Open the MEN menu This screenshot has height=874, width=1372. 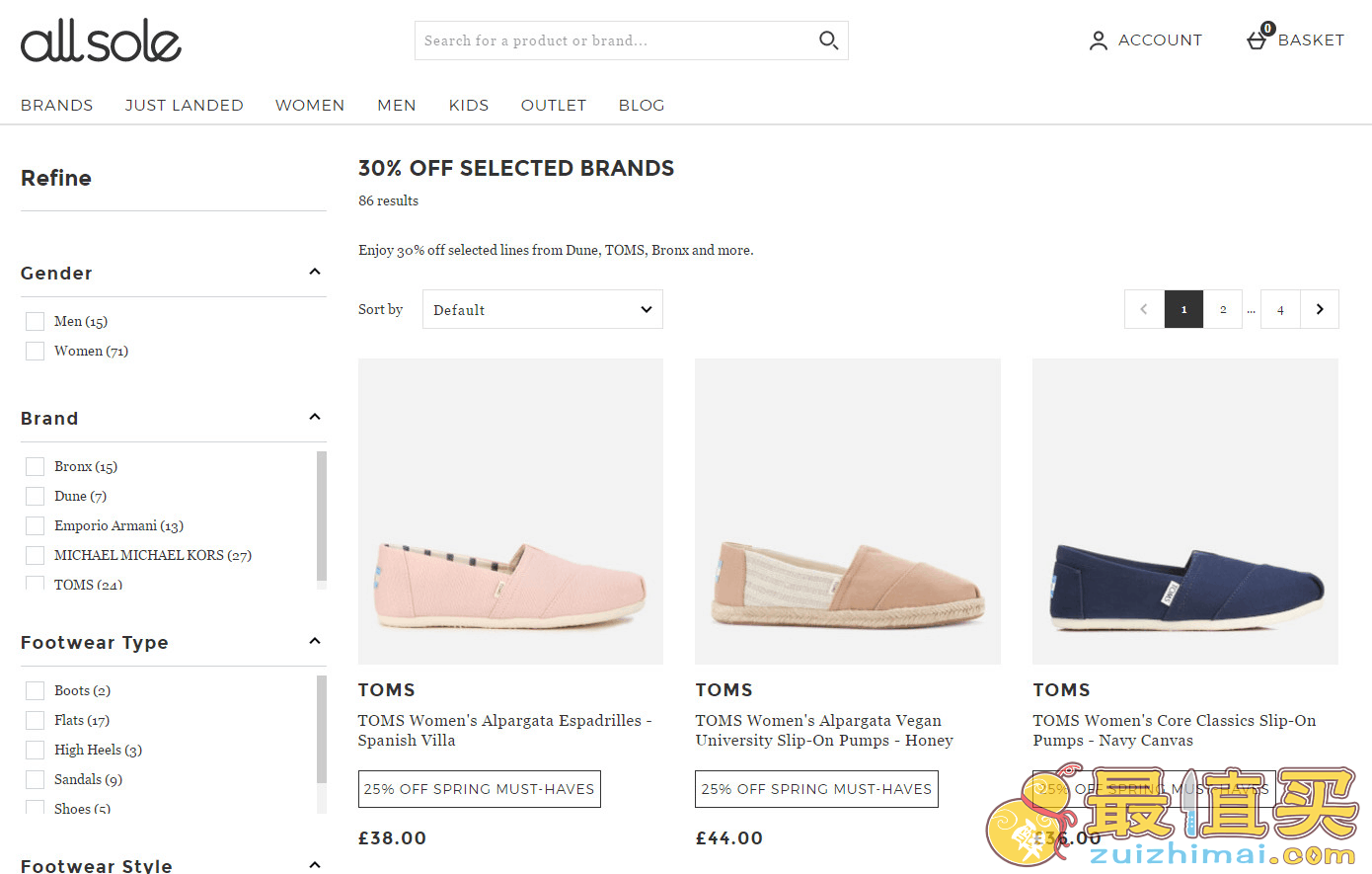click(x=397, y=105)
